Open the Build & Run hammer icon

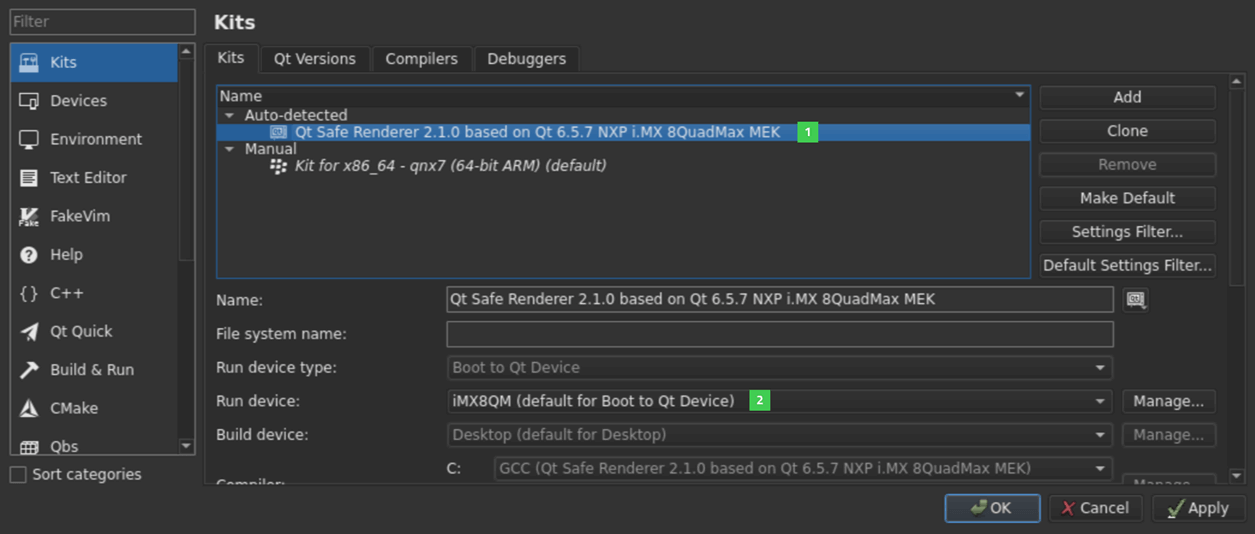(29, 370)
